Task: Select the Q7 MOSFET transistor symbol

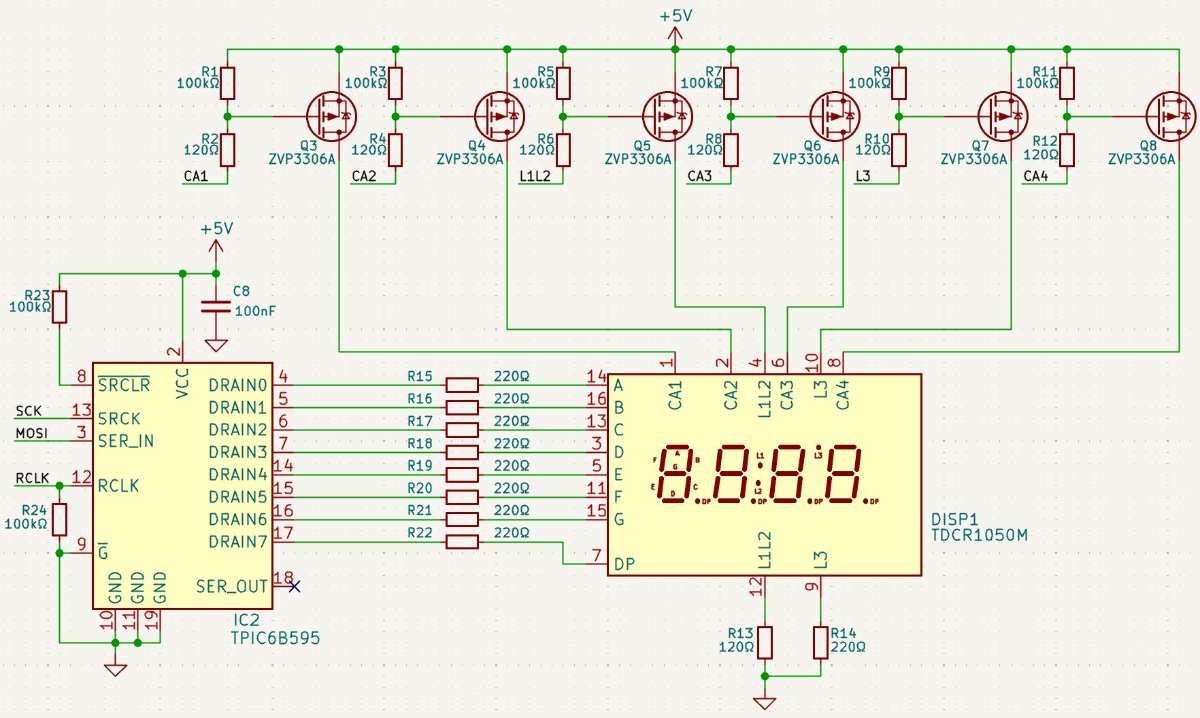Action: pyautogui.click(x=1002, y=117)
